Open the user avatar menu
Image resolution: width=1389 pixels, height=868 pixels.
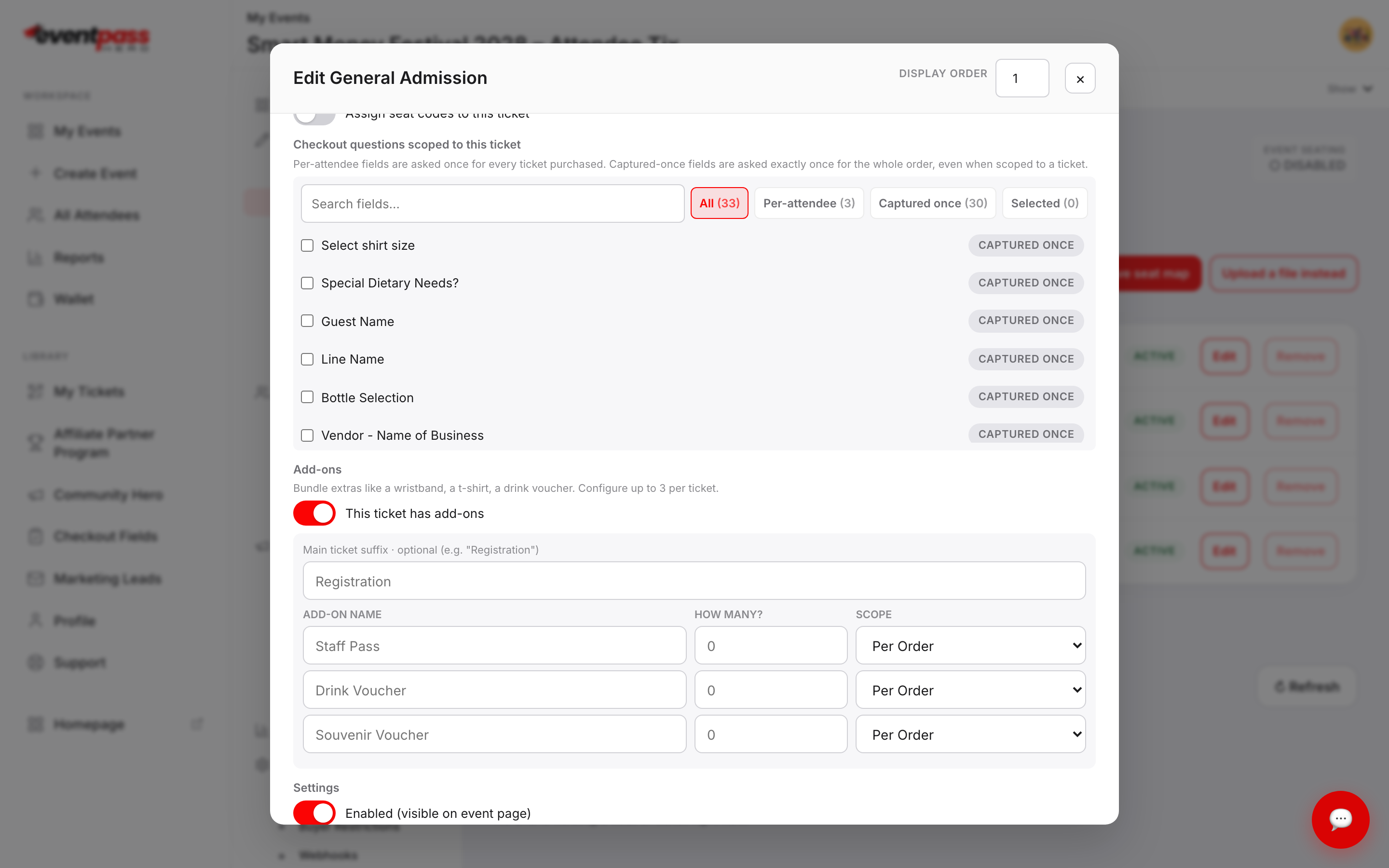(1356, 36)
